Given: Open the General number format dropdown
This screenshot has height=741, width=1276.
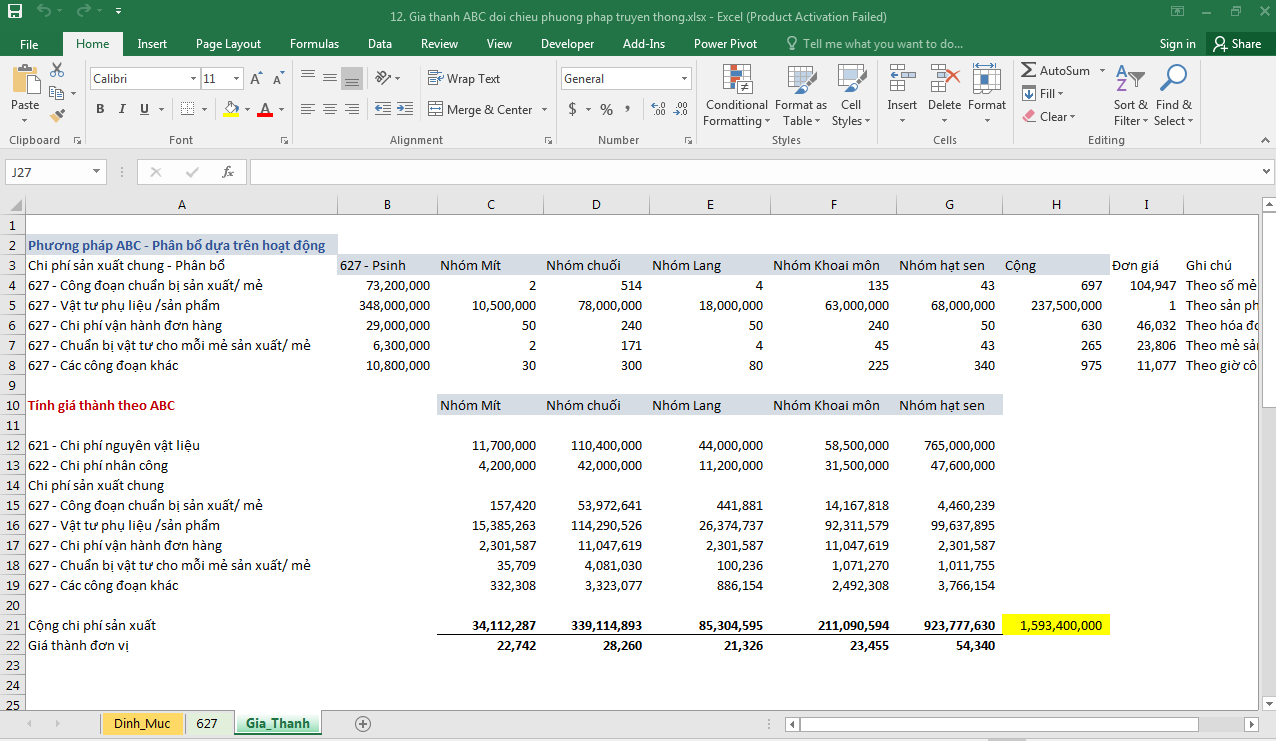Looking at the screenshot, I should [x=684, y=79].
